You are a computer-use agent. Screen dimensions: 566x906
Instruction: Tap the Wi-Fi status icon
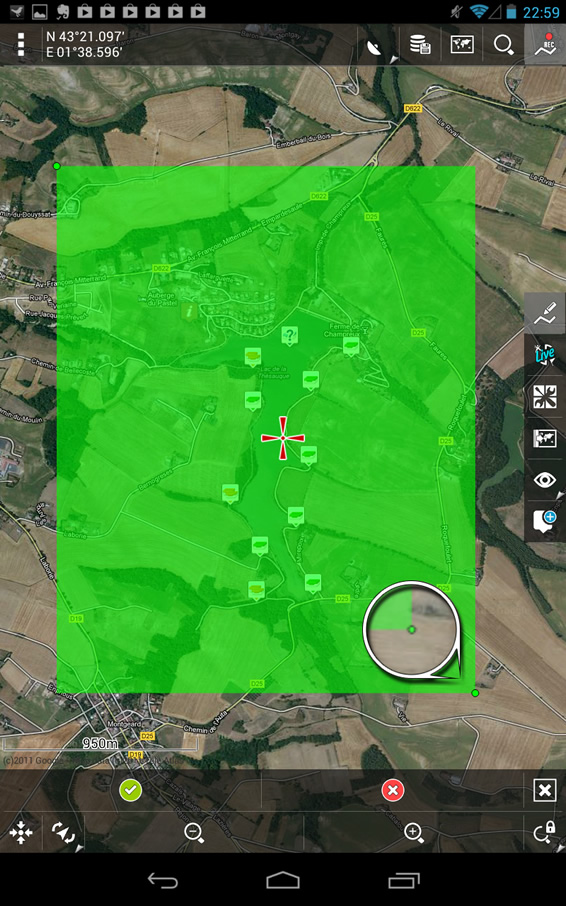point(479,11)
